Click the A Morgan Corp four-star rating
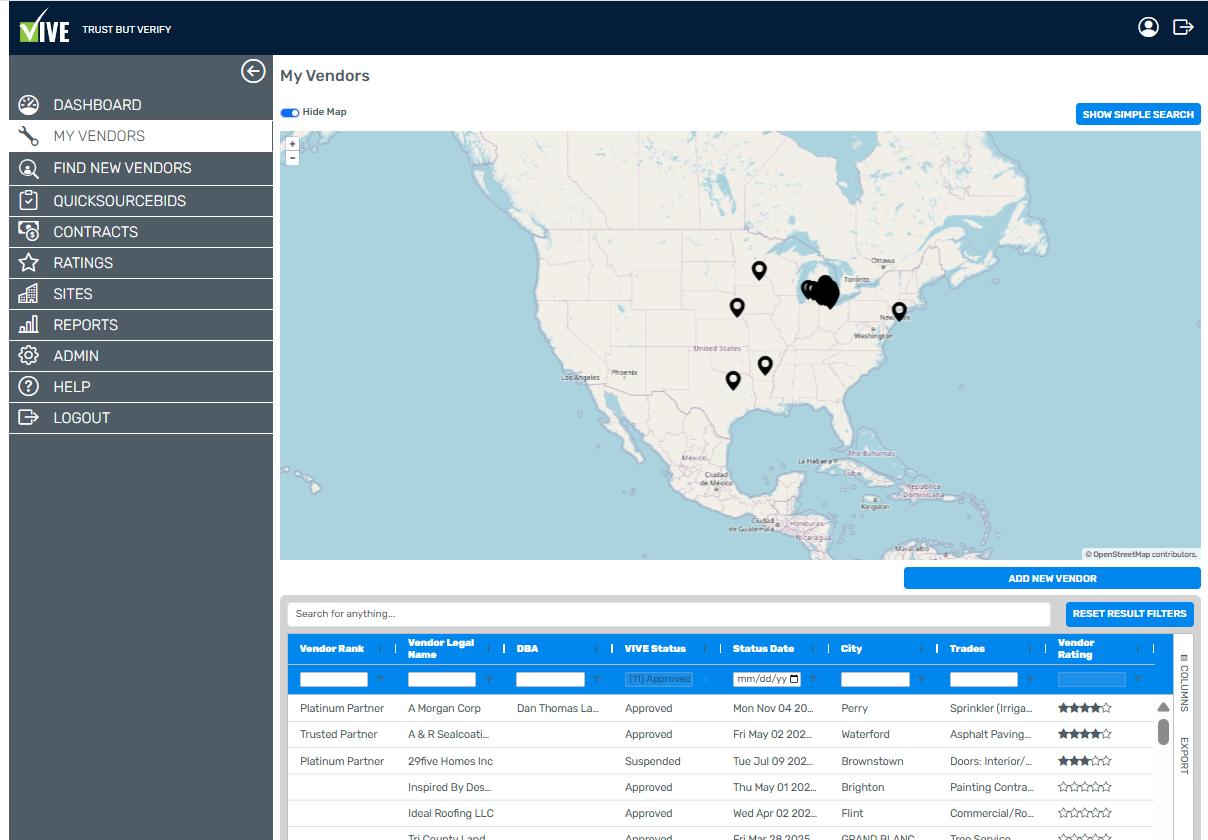Viewport: 1208px width, 840px height. pos(1085,708)
